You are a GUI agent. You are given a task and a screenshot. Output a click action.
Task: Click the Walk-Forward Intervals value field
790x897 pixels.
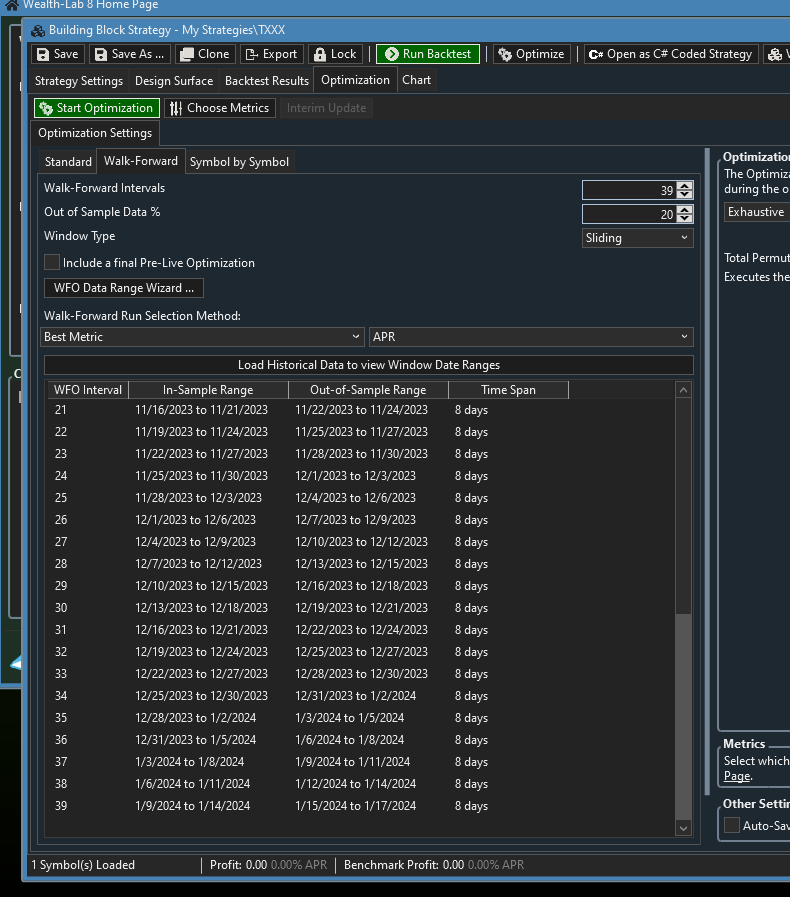[629, 190]
